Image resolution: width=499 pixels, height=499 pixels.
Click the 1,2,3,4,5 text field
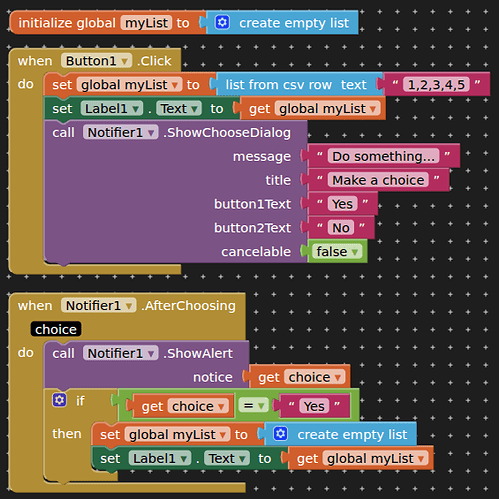pyautogui.click(x=436, y=85)
